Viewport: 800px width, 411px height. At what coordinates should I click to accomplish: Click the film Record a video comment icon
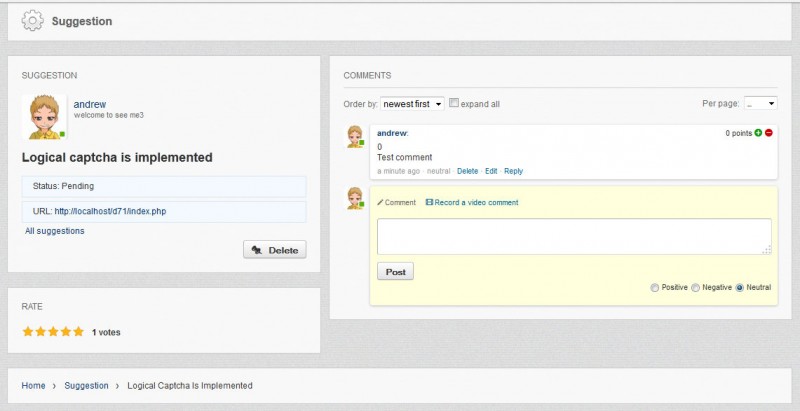(x=429, y=202)
